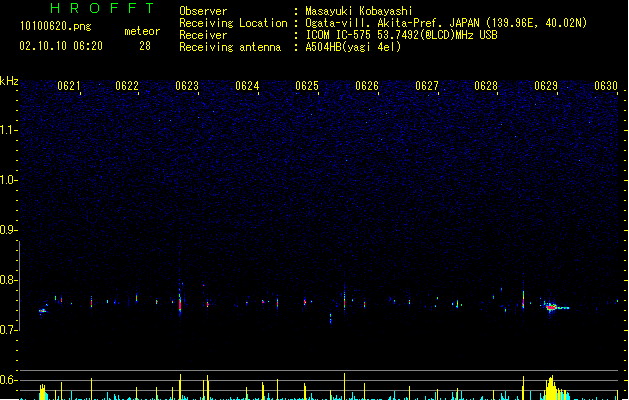Image resolution: width=629 pixels, height=400 pixels.
Task: Click the 0625 time marker
Action: pos(307,86)
